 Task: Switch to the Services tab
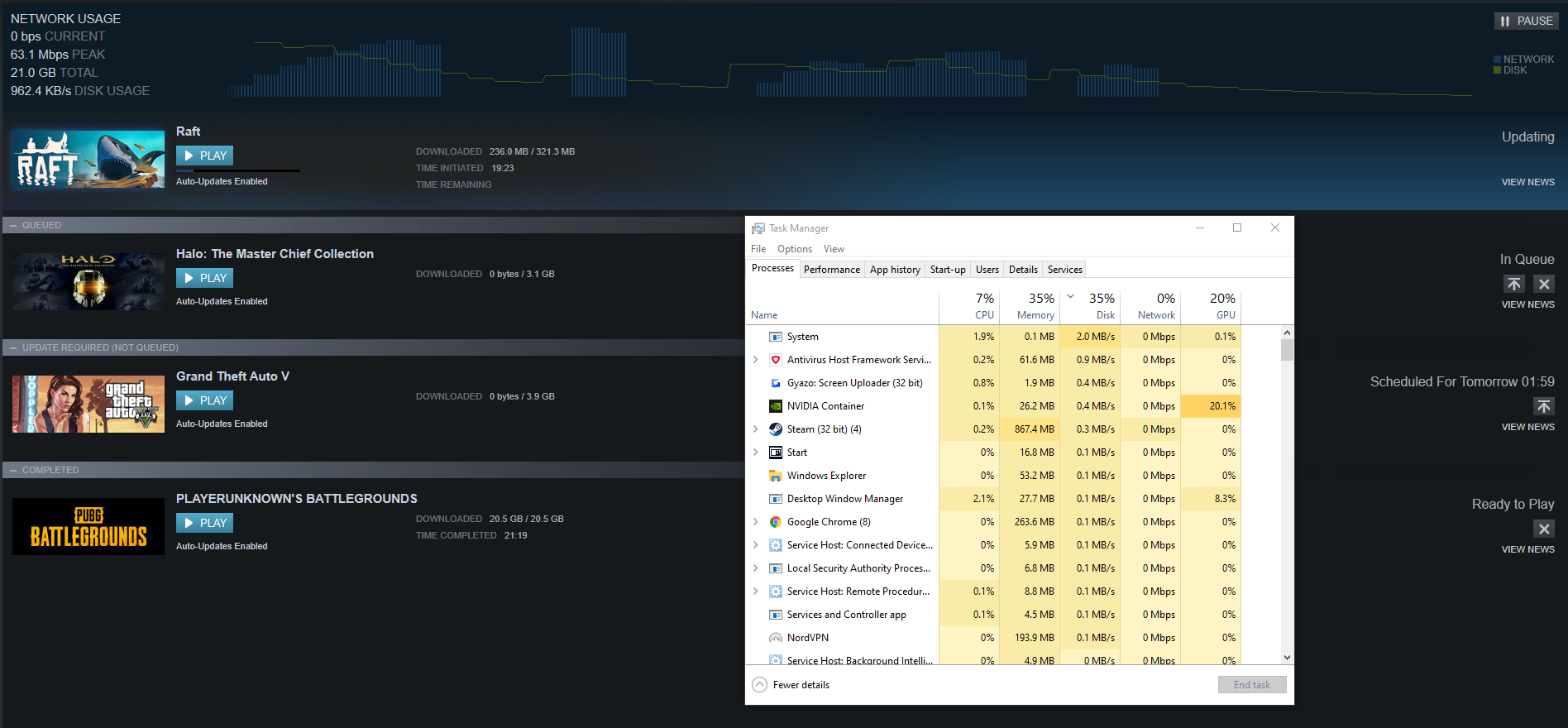pos(1065,270)
